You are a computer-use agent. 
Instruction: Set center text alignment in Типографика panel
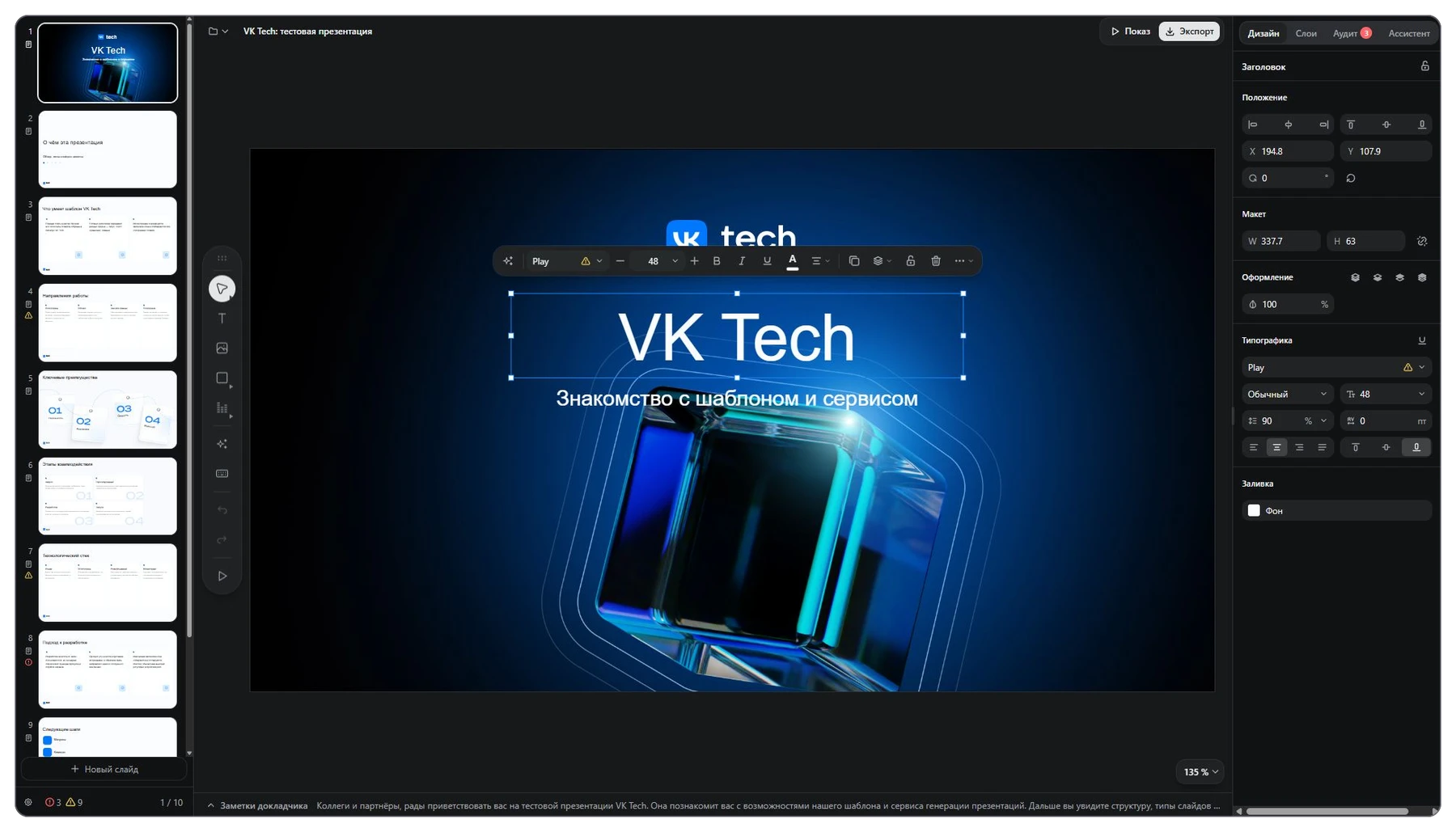pos(1276,447)
